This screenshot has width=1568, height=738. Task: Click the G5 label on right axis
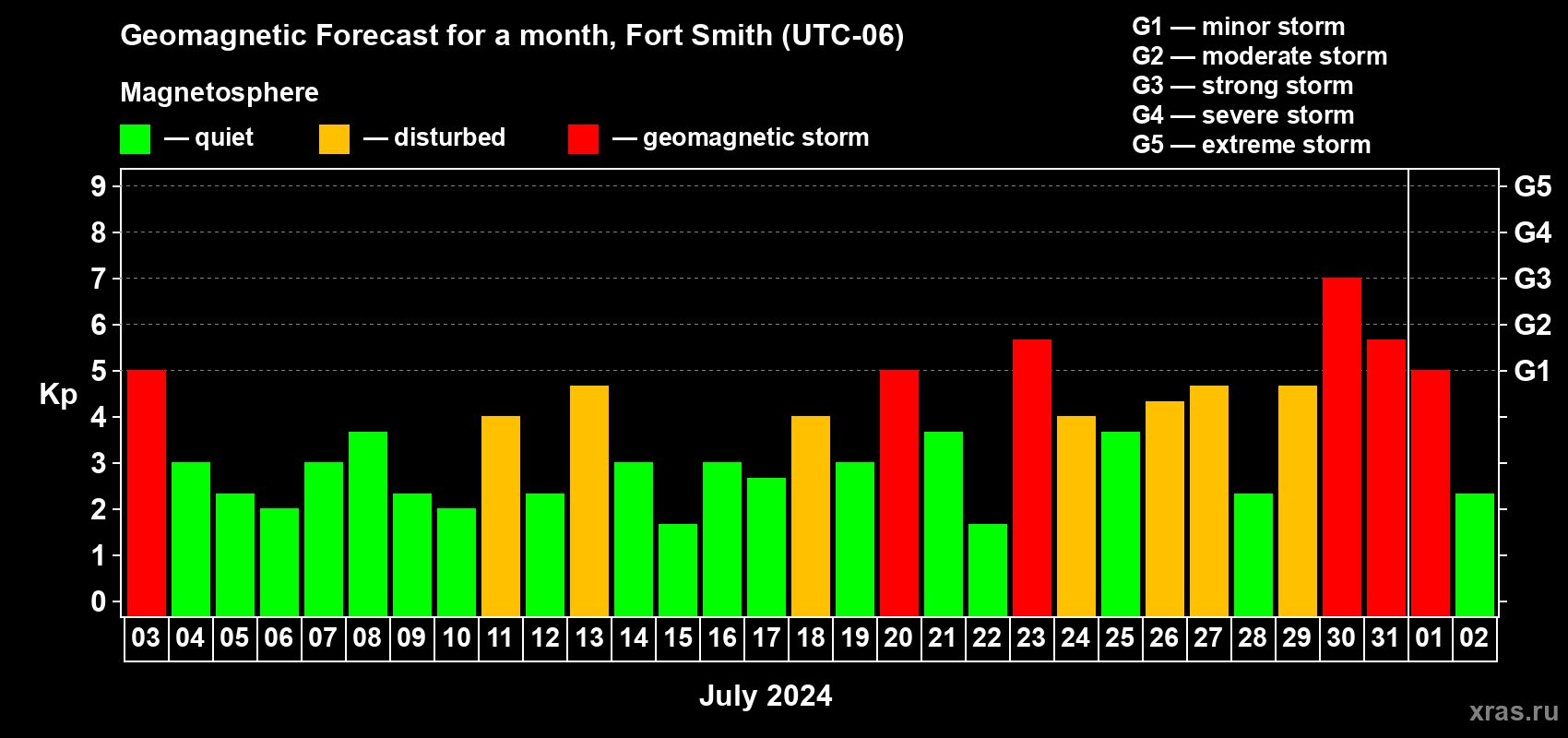tap(1533, 186)
